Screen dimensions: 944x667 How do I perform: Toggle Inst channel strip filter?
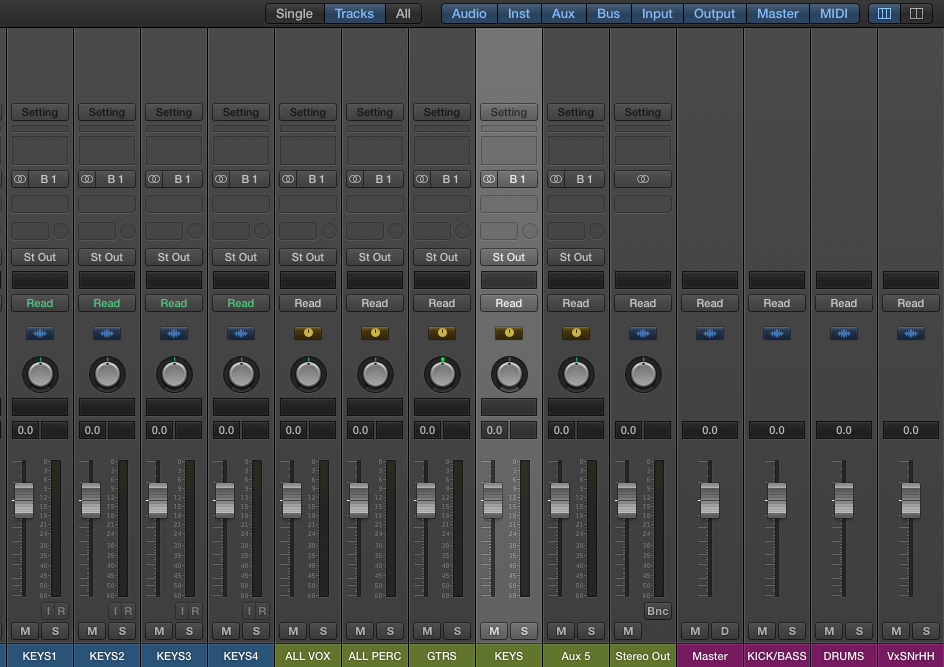(x=519, y=13)
